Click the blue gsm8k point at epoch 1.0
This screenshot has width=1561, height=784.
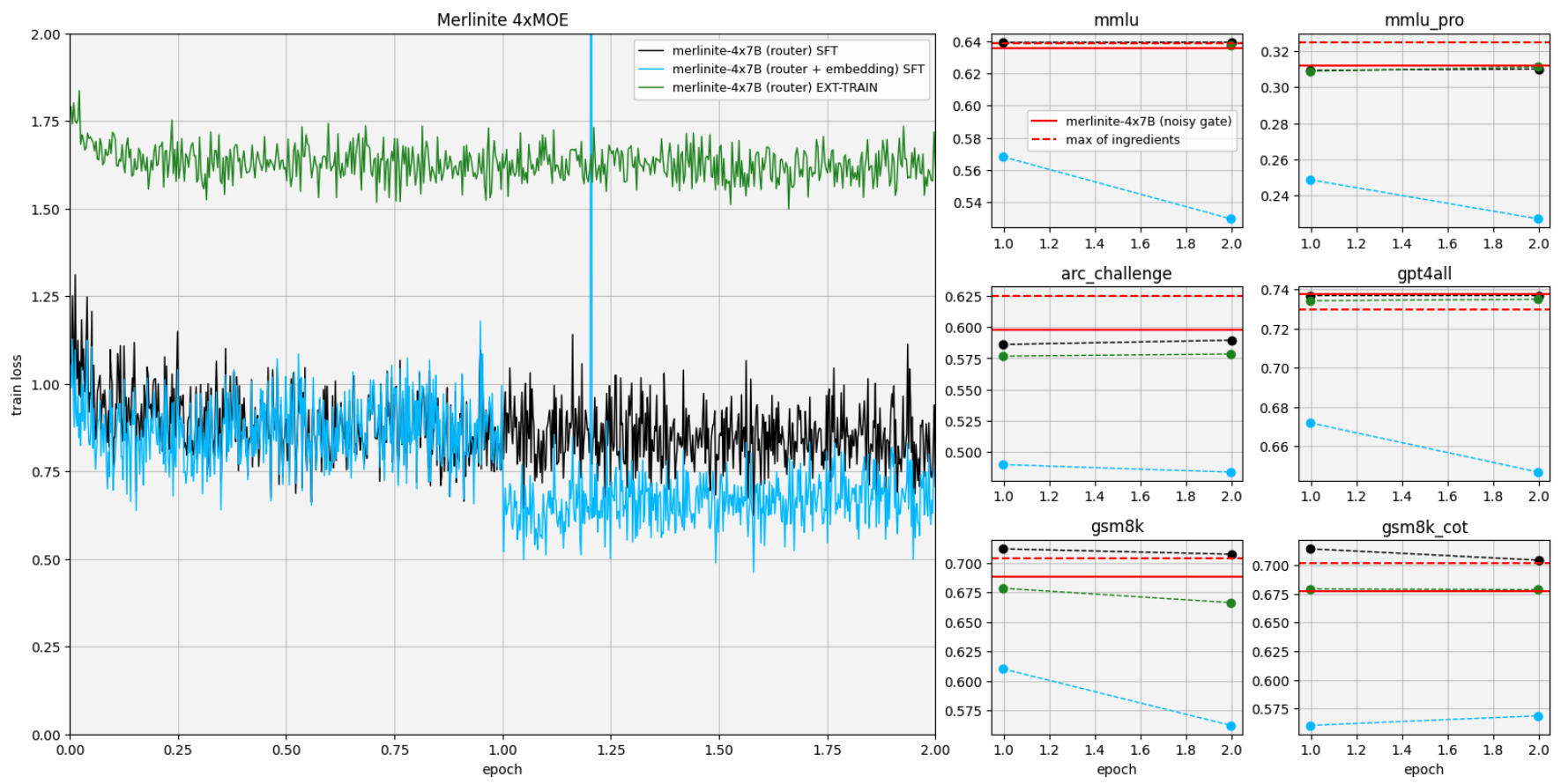[x=1003, y=669]
